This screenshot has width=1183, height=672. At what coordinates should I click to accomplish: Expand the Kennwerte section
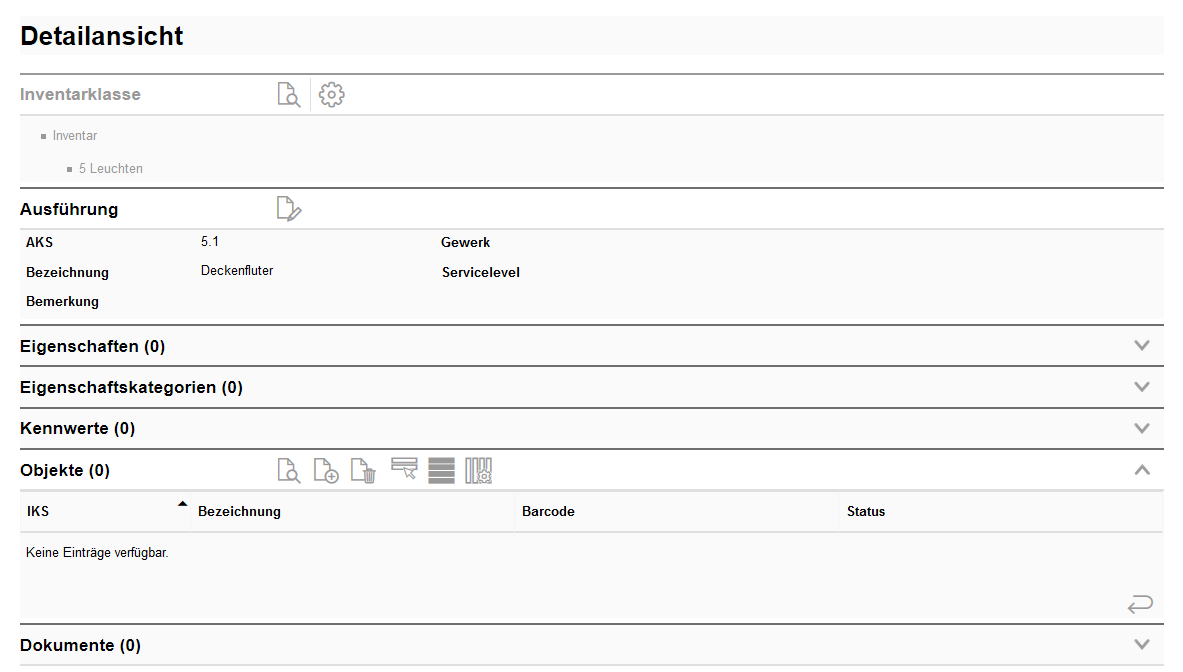tap(1142, 428)
